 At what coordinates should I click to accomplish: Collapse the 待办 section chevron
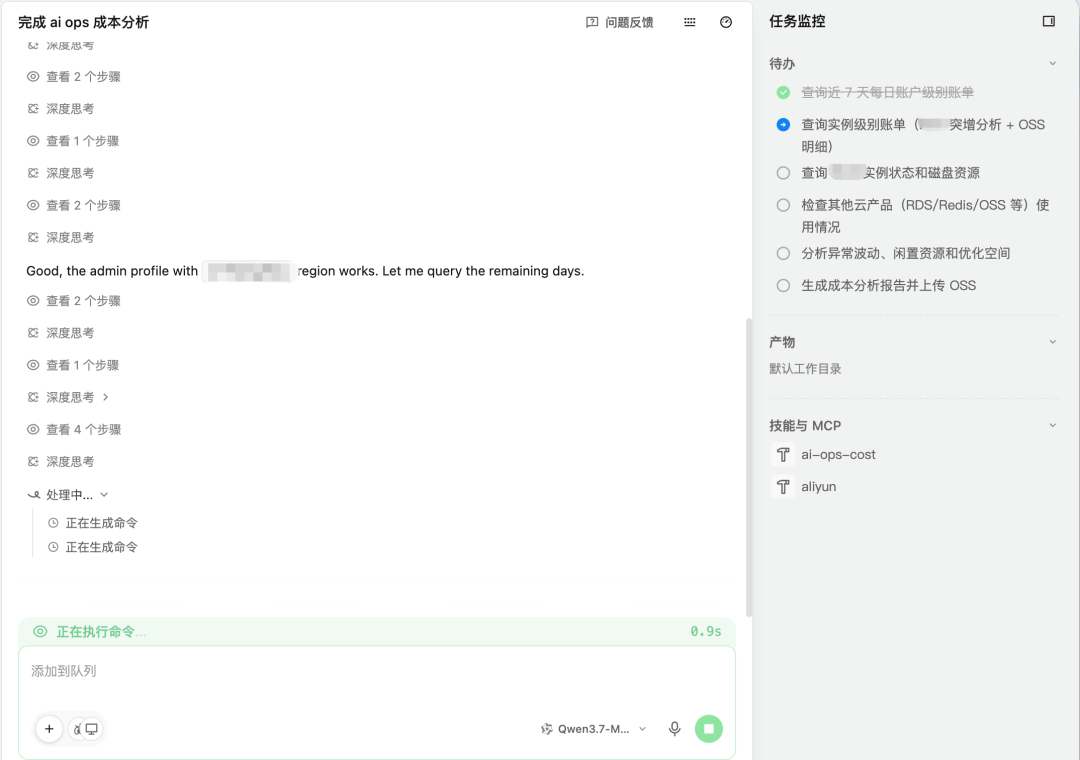click(1052, 63)
